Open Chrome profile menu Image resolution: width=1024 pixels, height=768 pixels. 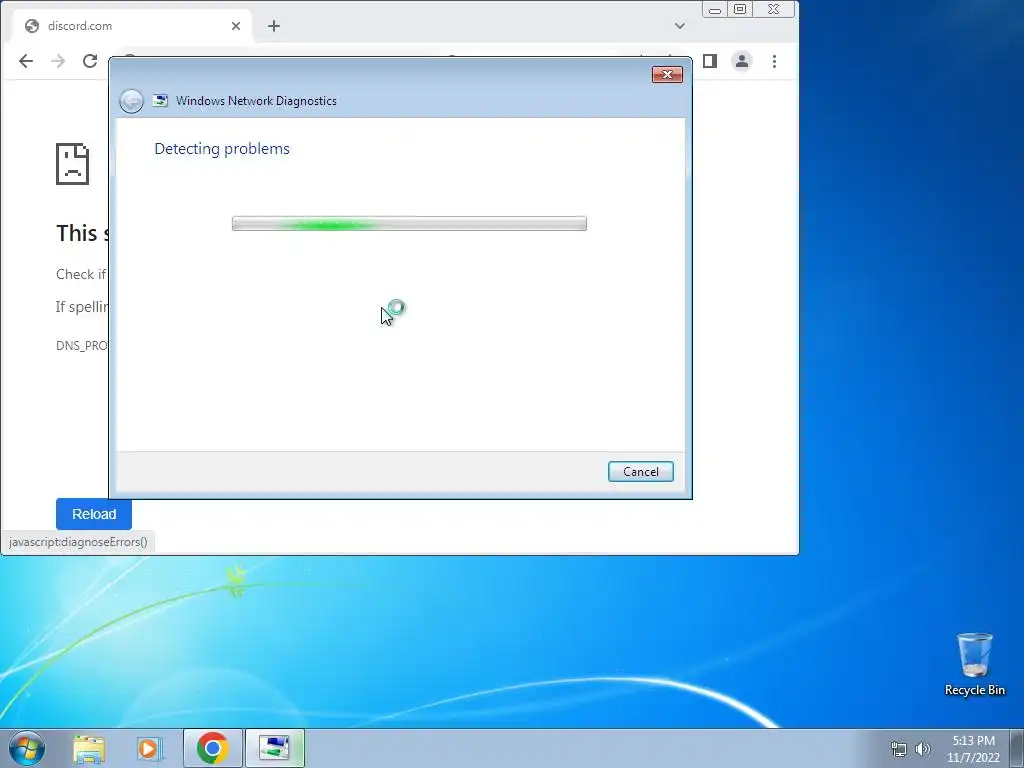742,61
